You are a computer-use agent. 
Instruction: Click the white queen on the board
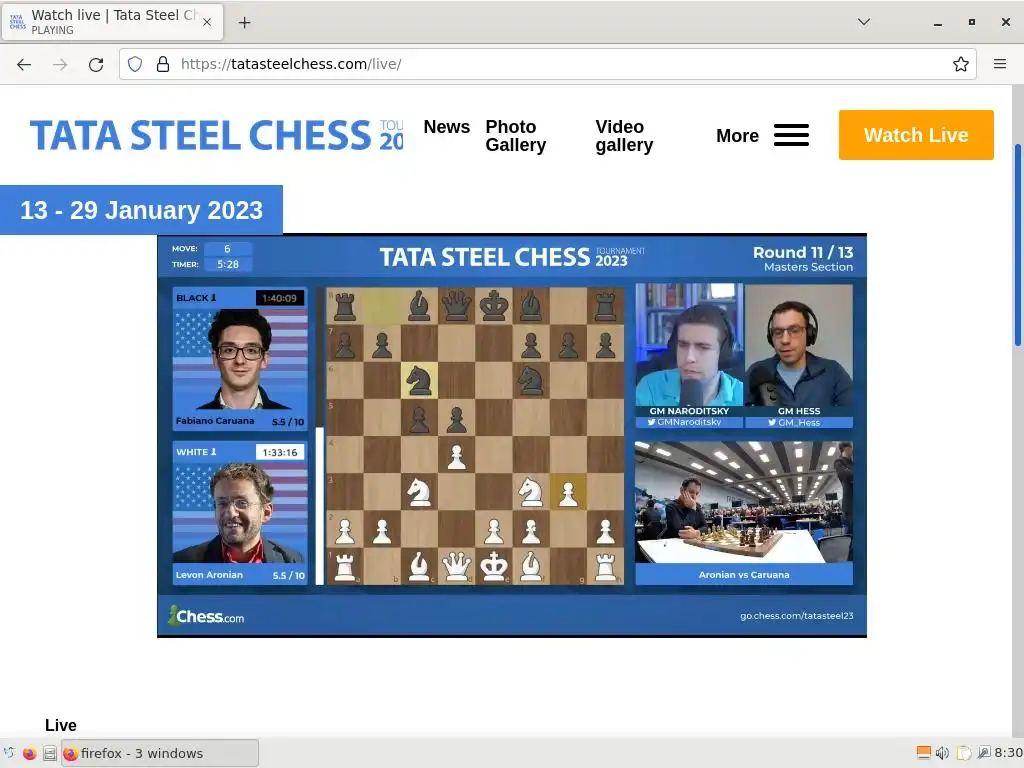(x=456, y=566)
